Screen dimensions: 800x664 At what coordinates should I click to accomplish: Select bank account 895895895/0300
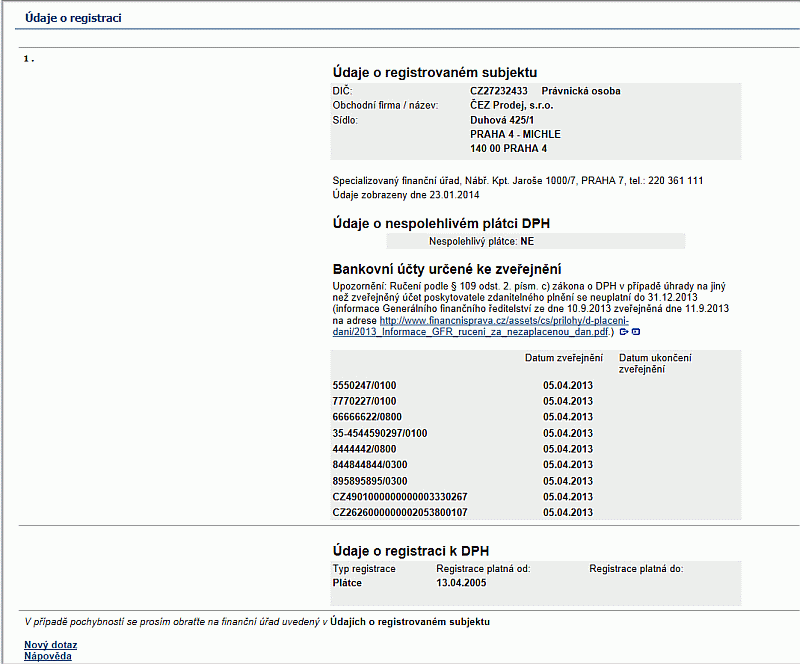point(370,481)
